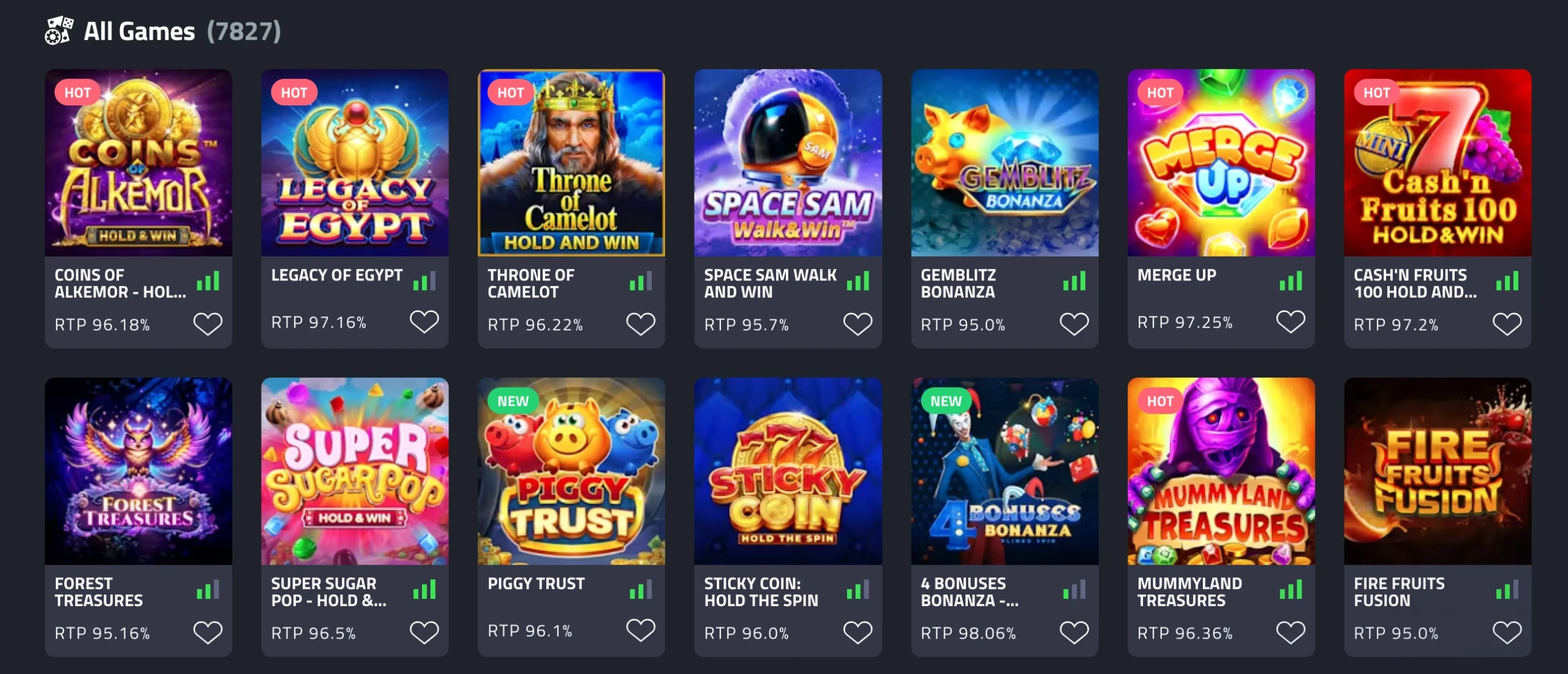Open Super Sugar Pop game thumbnail
Image resolution: width=1568 pixels, height=674 pixels.
click(x=355, y=471)
